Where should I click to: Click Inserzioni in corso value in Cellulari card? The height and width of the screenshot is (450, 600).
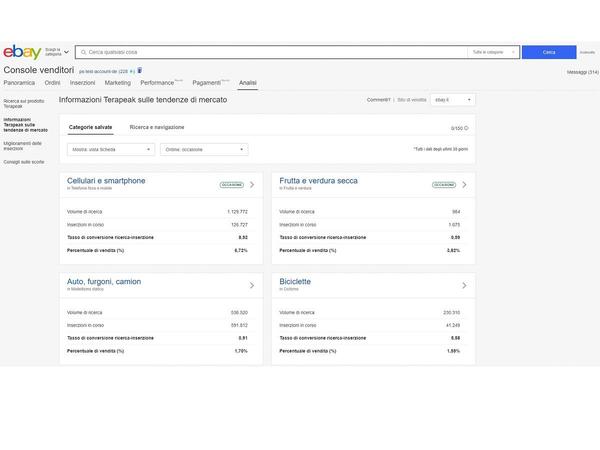click(239, 225)
